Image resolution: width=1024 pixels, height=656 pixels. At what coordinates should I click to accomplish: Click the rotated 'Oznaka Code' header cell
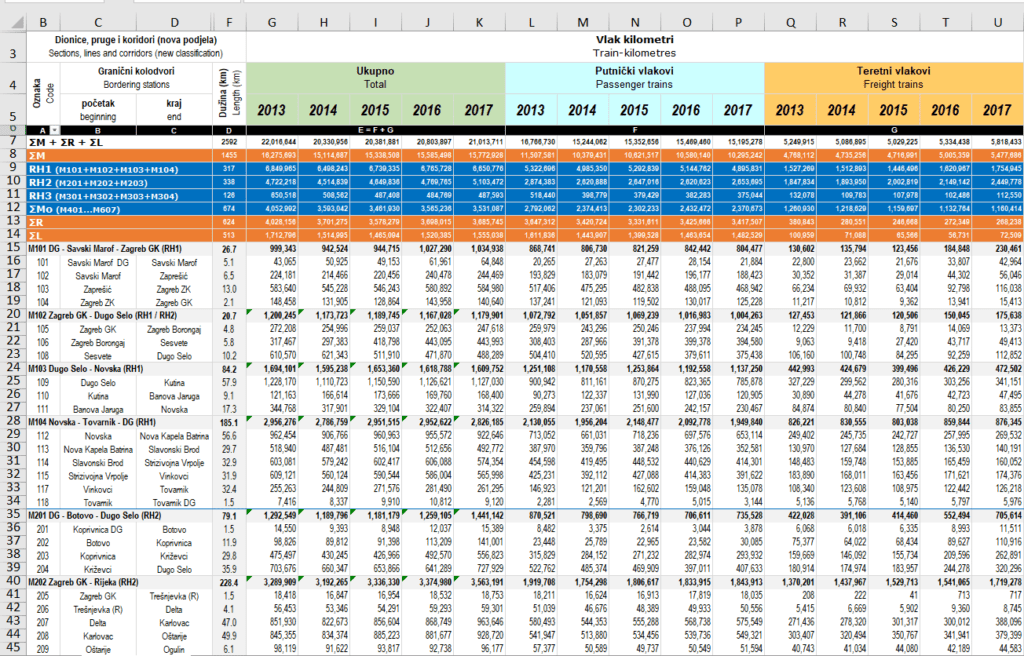(x=43, y=94)
